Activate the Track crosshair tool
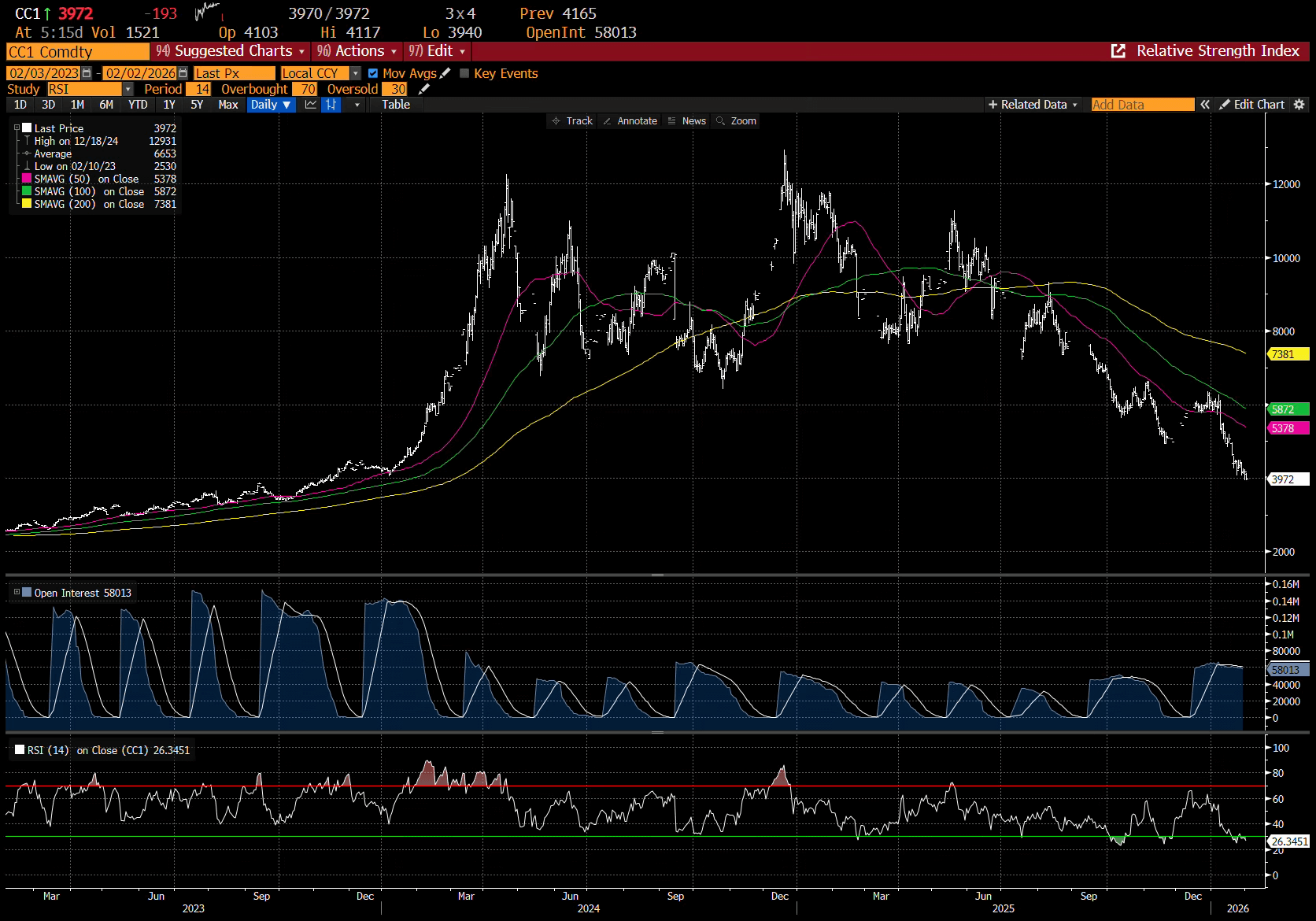 [x=572, y=121]
